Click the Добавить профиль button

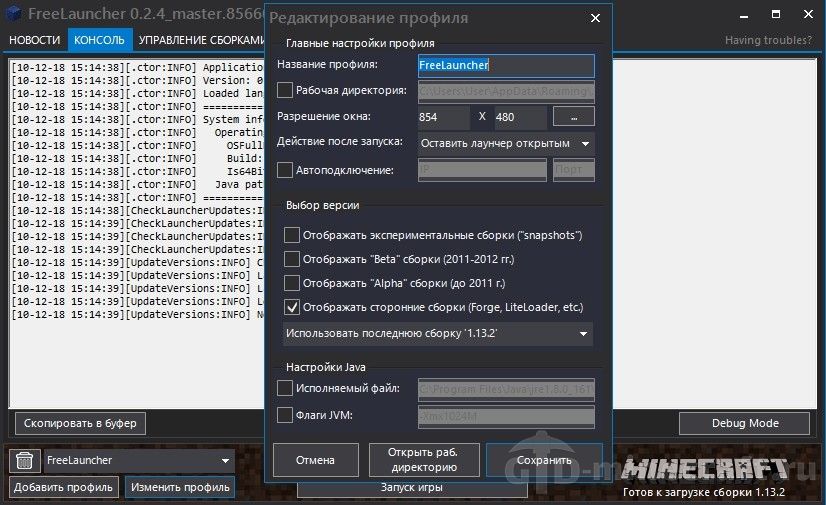click(x=63, y=487)
